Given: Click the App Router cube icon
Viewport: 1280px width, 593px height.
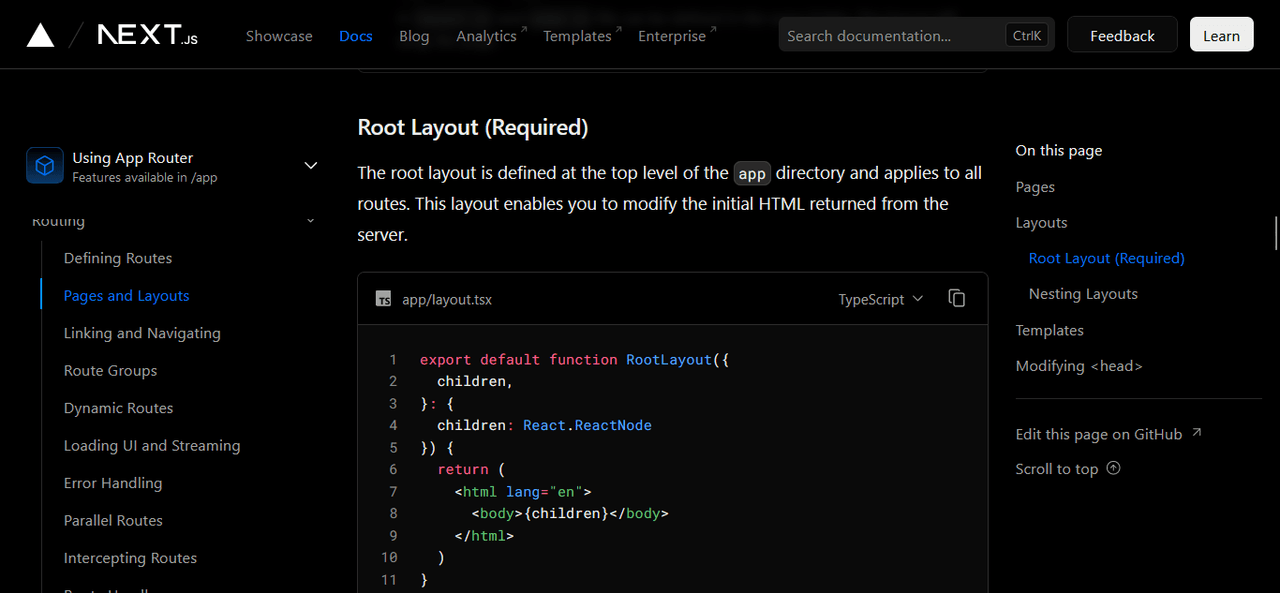Looking at the screenshot, I should 45,166.
